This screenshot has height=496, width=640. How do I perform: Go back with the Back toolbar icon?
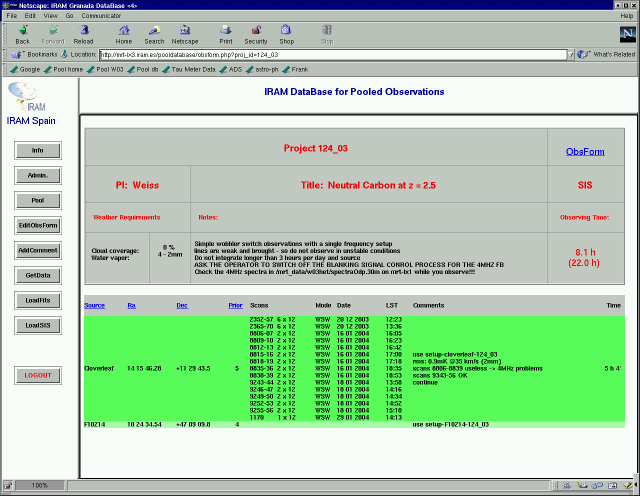(x=22, y=34)
